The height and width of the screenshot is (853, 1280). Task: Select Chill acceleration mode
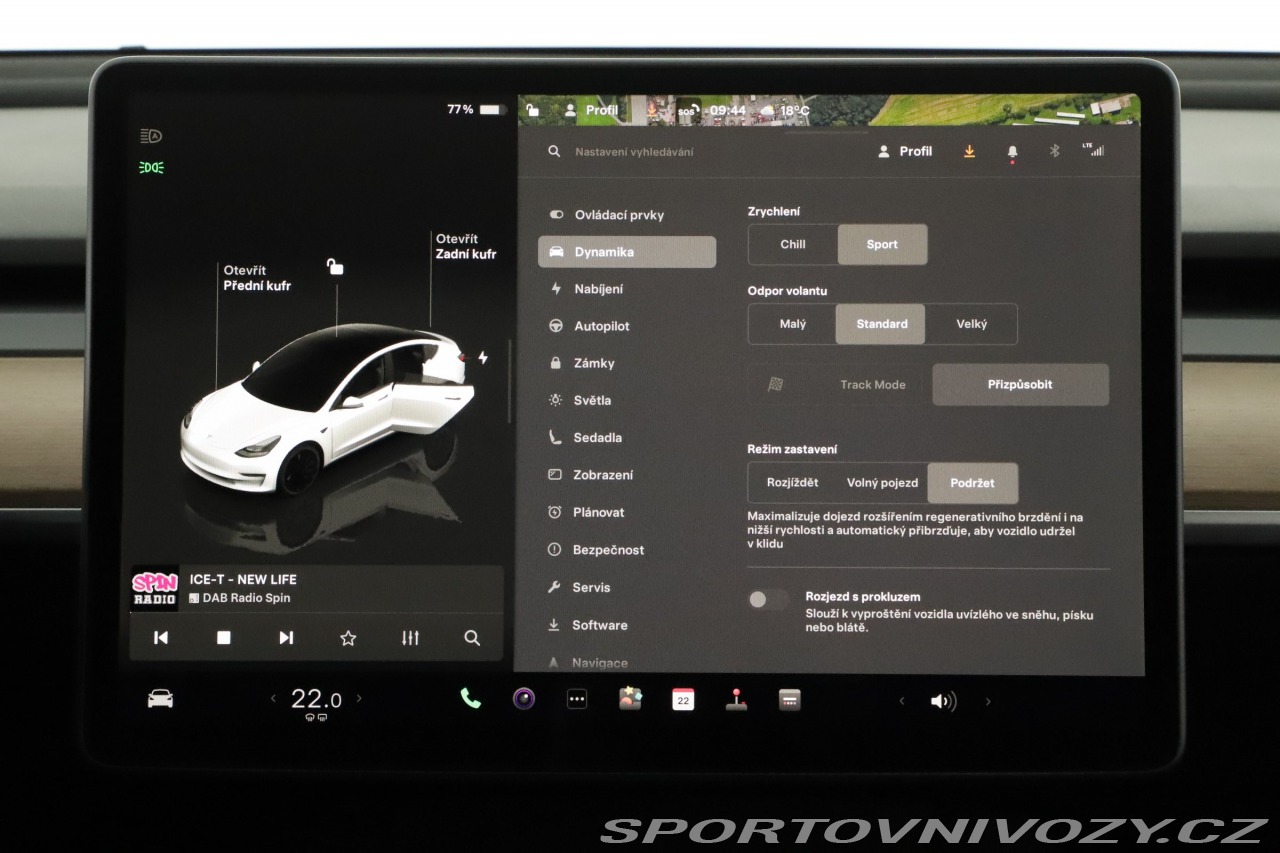click(793, 244)
